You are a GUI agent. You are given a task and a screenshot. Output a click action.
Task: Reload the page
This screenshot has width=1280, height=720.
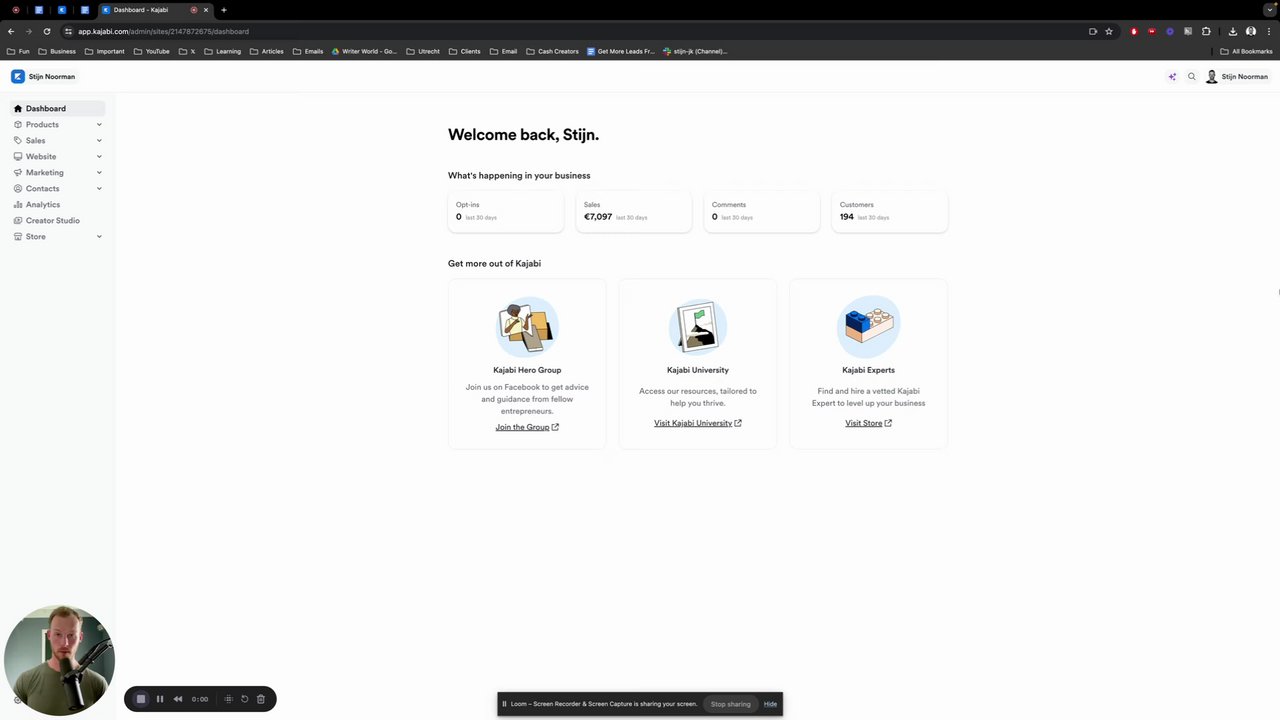point(46,31)
